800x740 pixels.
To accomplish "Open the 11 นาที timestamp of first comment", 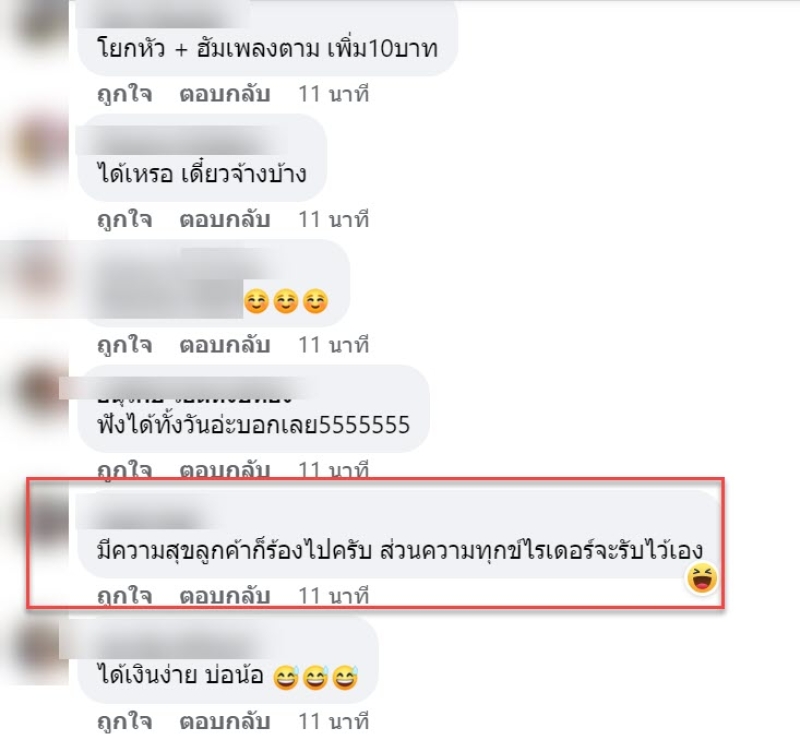I will (333, 94).
